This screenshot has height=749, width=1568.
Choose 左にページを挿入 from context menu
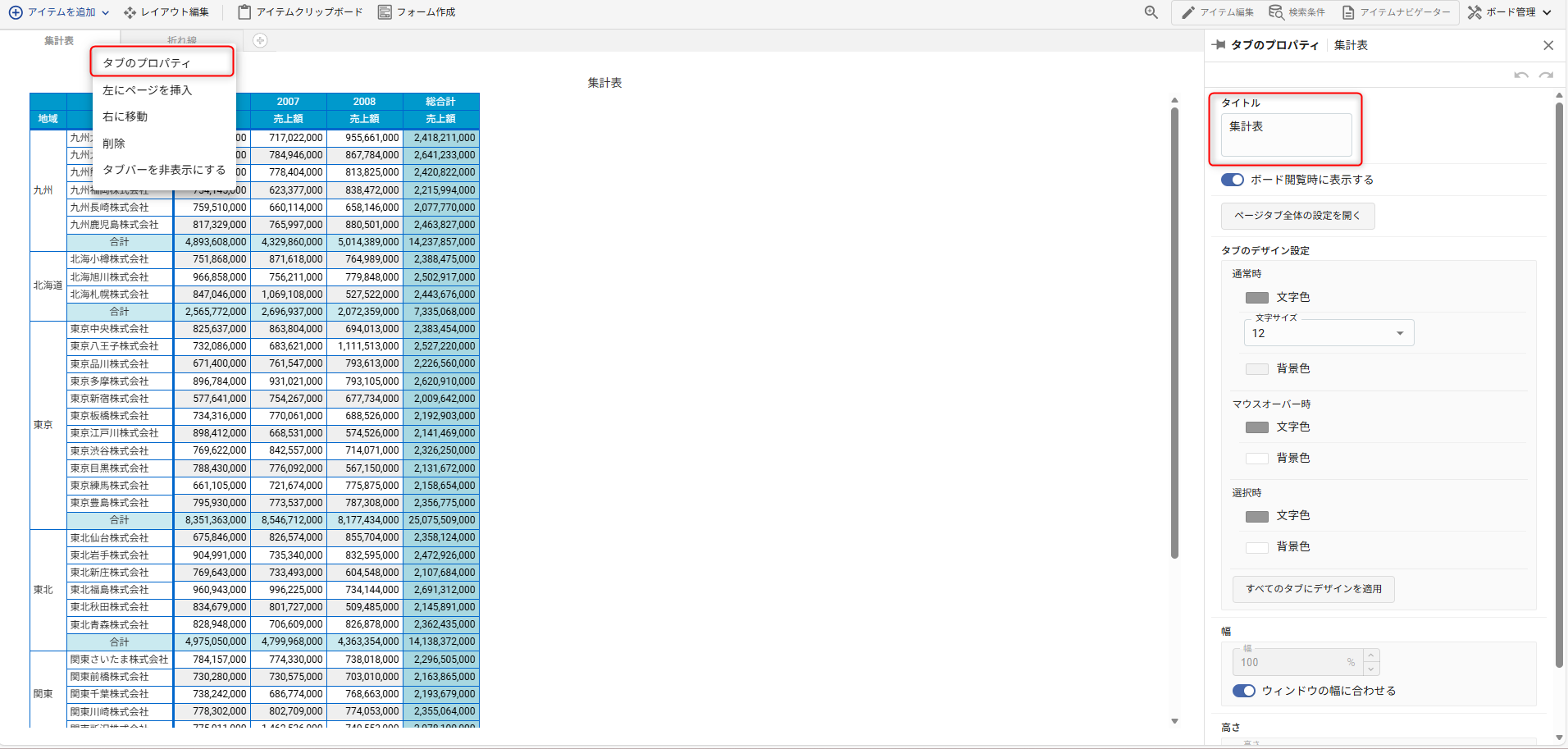pos(148,90)
